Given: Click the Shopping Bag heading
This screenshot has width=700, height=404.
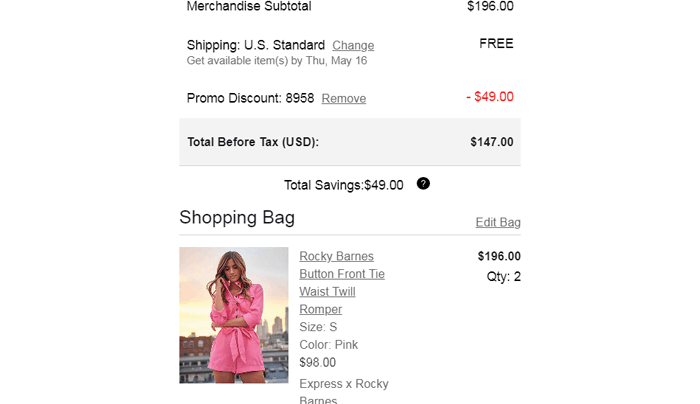Looking at the screenshot, I should [x=237, y=218].
